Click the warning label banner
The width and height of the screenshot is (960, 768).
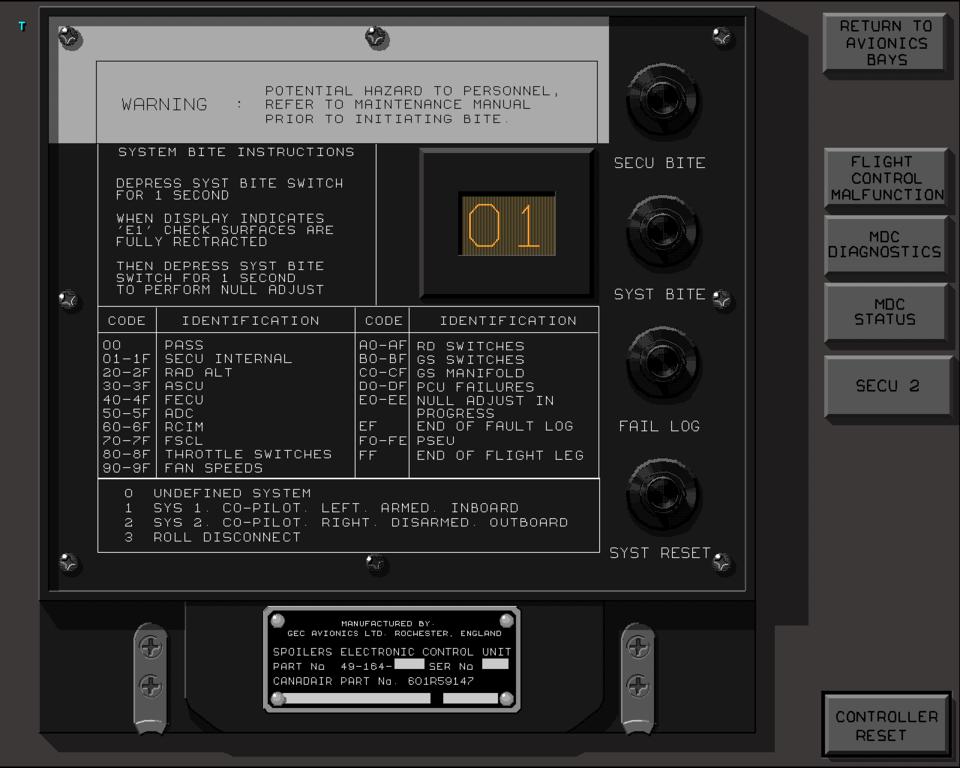[347, 104]
